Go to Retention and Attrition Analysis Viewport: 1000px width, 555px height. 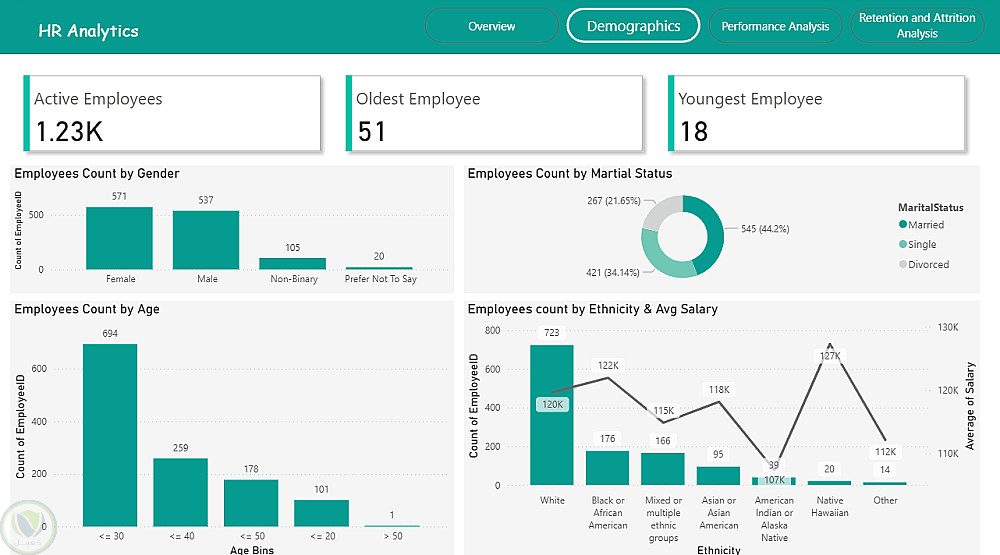tap(917, 26)
